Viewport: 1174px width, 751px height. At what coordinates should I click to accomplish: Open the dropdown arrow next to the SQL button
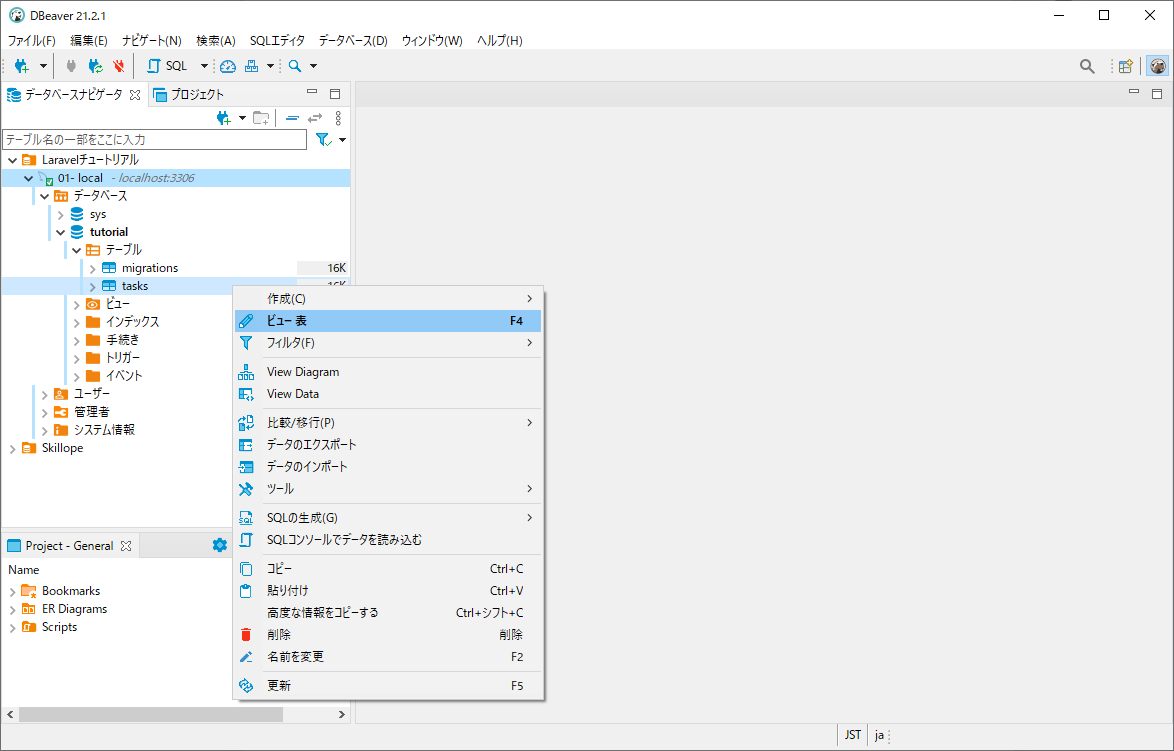tap(204, 66)
